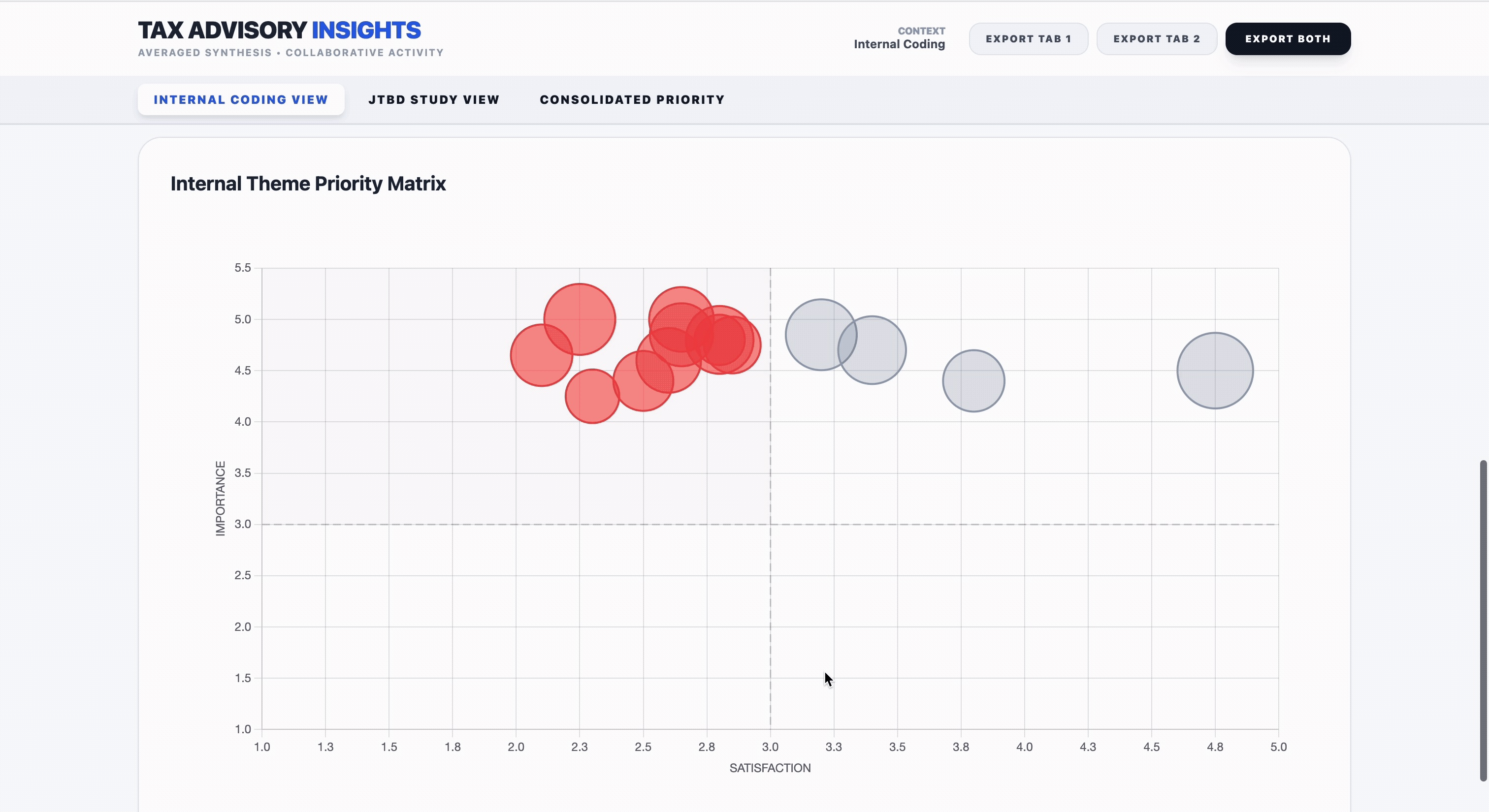Click the Export Tab 1 button
This screenshot has width=1489, height=812.
click(1028, 38)
